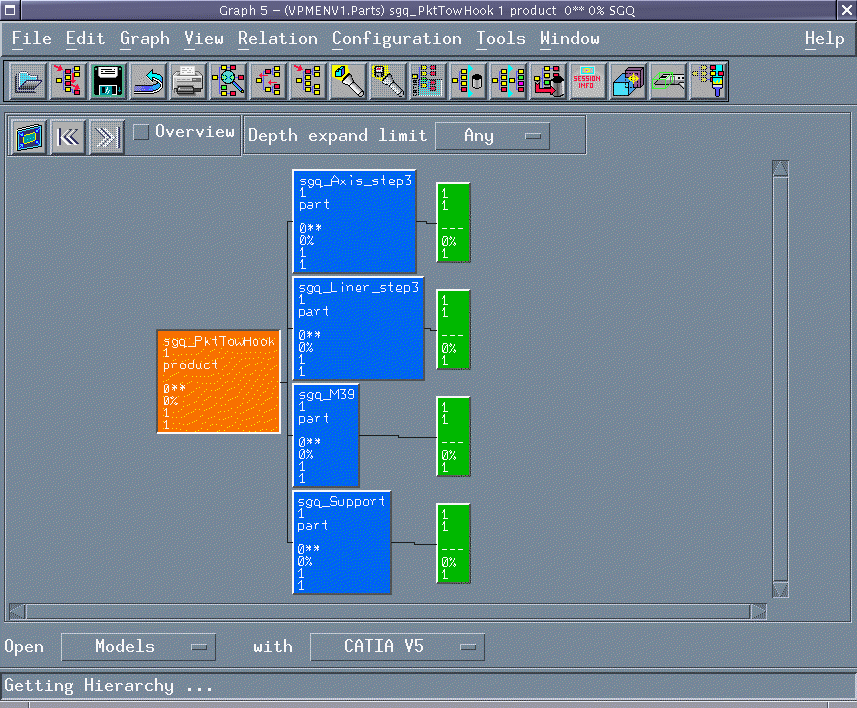The width and height of the screenshot is (857, 708).
Task: Click the first flashlight icon in toolbar
Action: pos(349,81)
